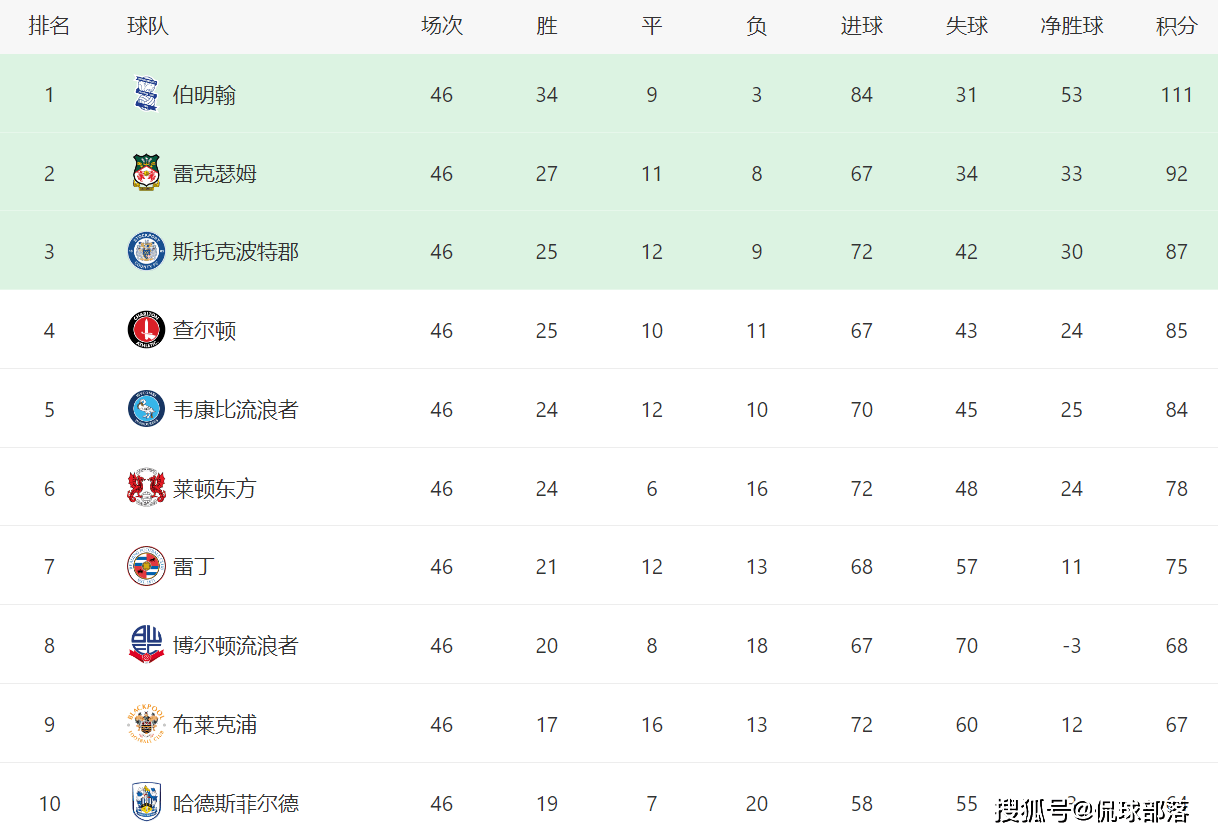
Task: Select the 韦康比流浪者 team name
Action: tap(235, 410)
